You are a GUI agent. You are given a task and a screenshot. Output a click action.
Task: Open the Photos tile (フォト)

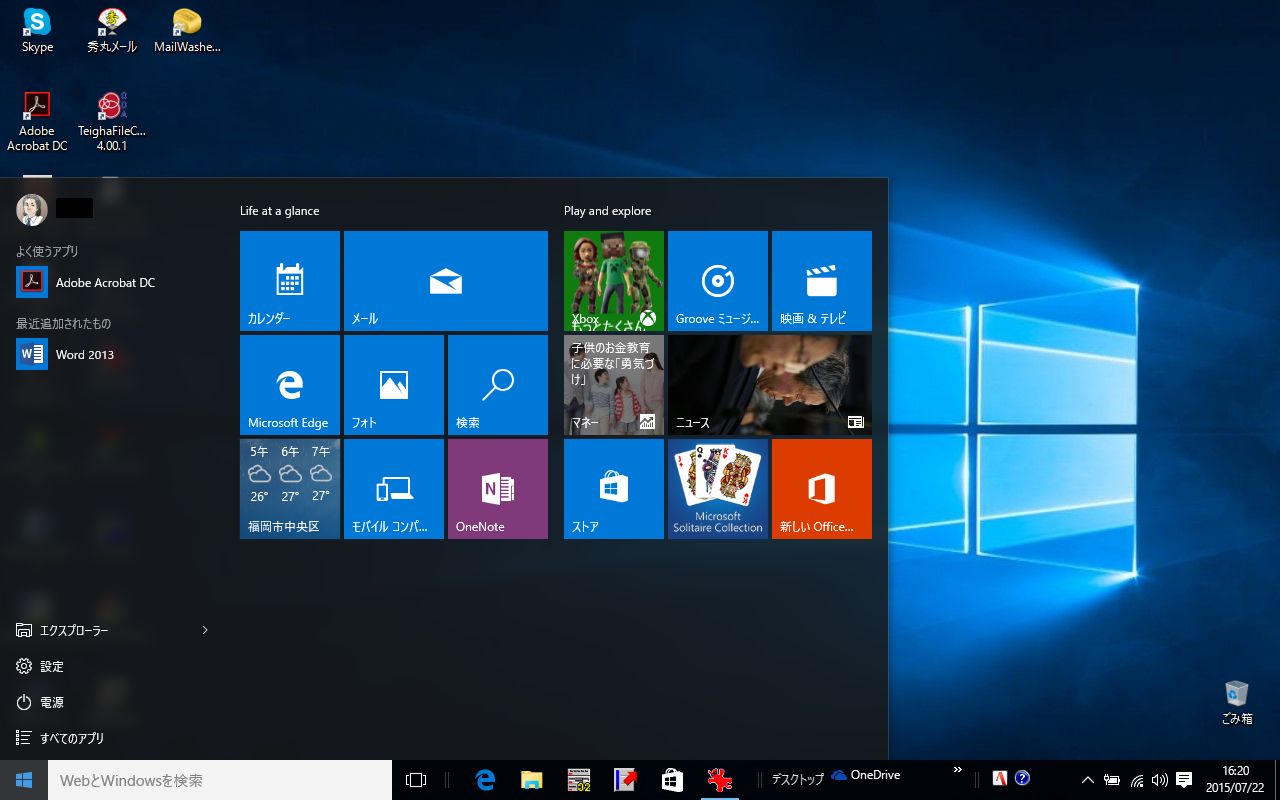[x=394, y=385]
